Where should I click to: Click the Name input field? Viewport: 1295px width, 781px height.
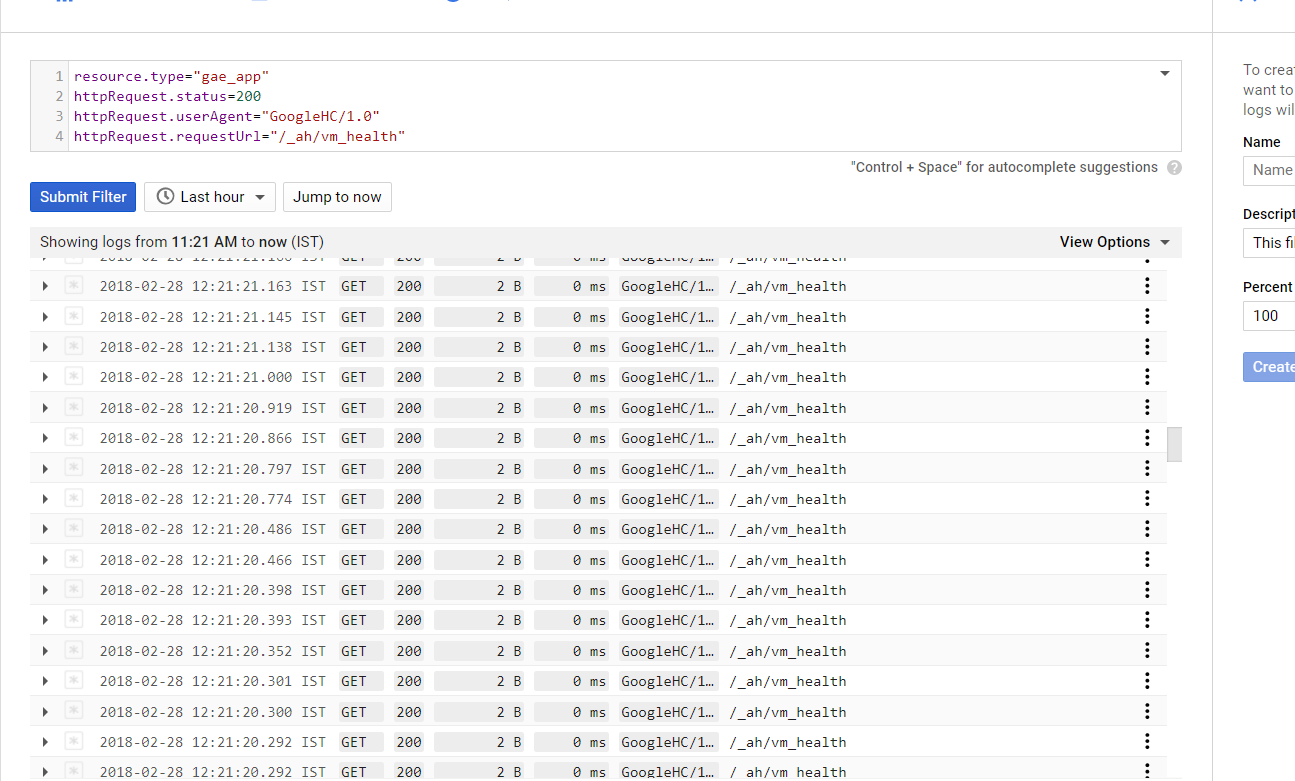pos(1275,170)
